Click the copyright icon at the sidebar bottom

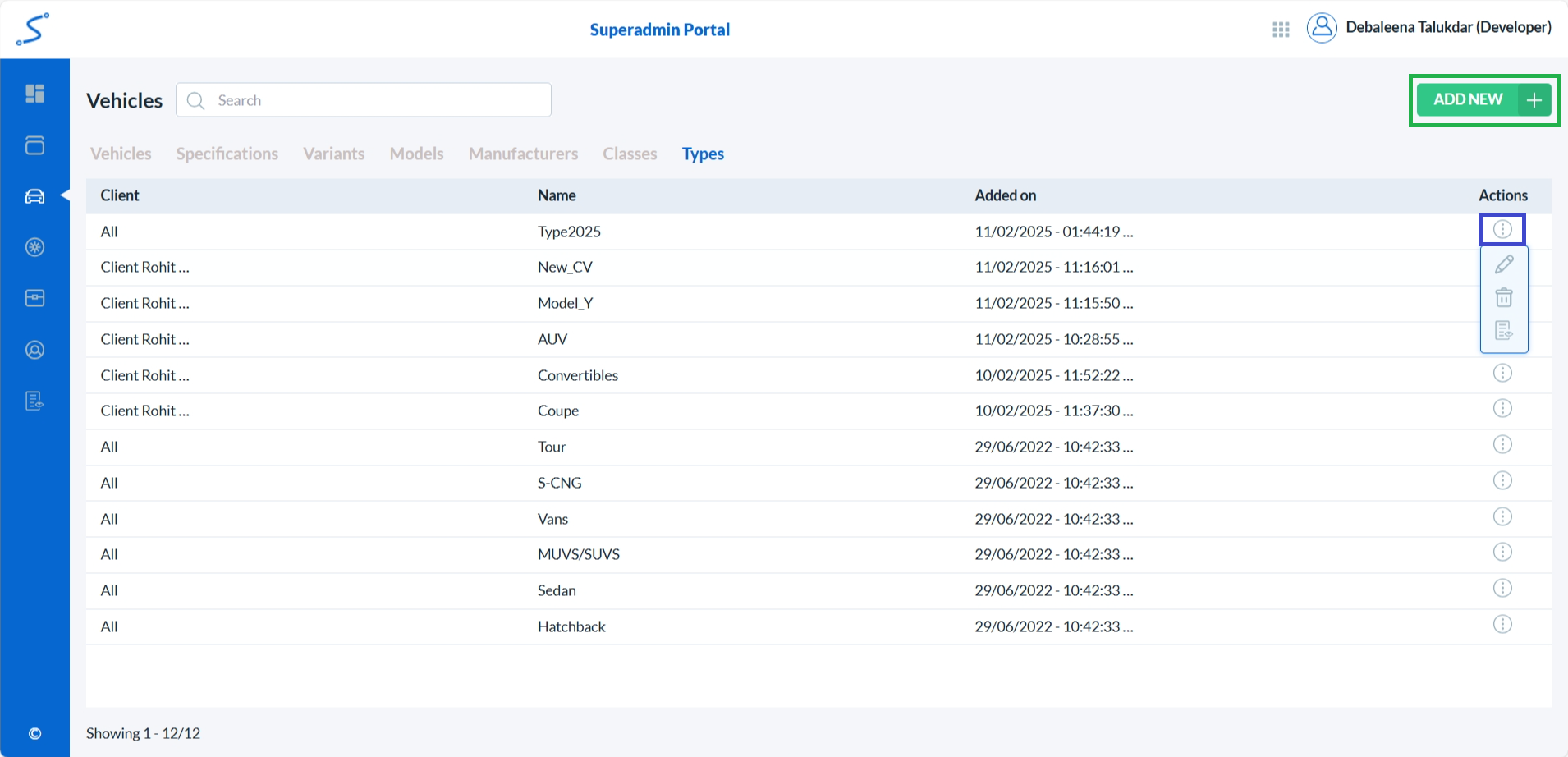click(34, 733)
